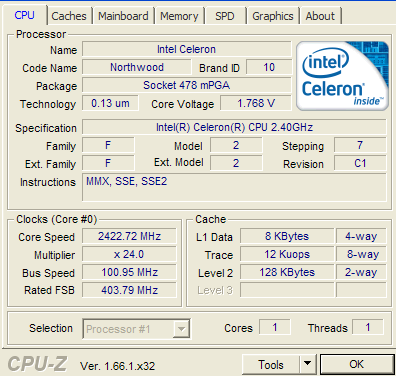Click the Bus Speed value 100.95 MHz

[x=129, y=272]
